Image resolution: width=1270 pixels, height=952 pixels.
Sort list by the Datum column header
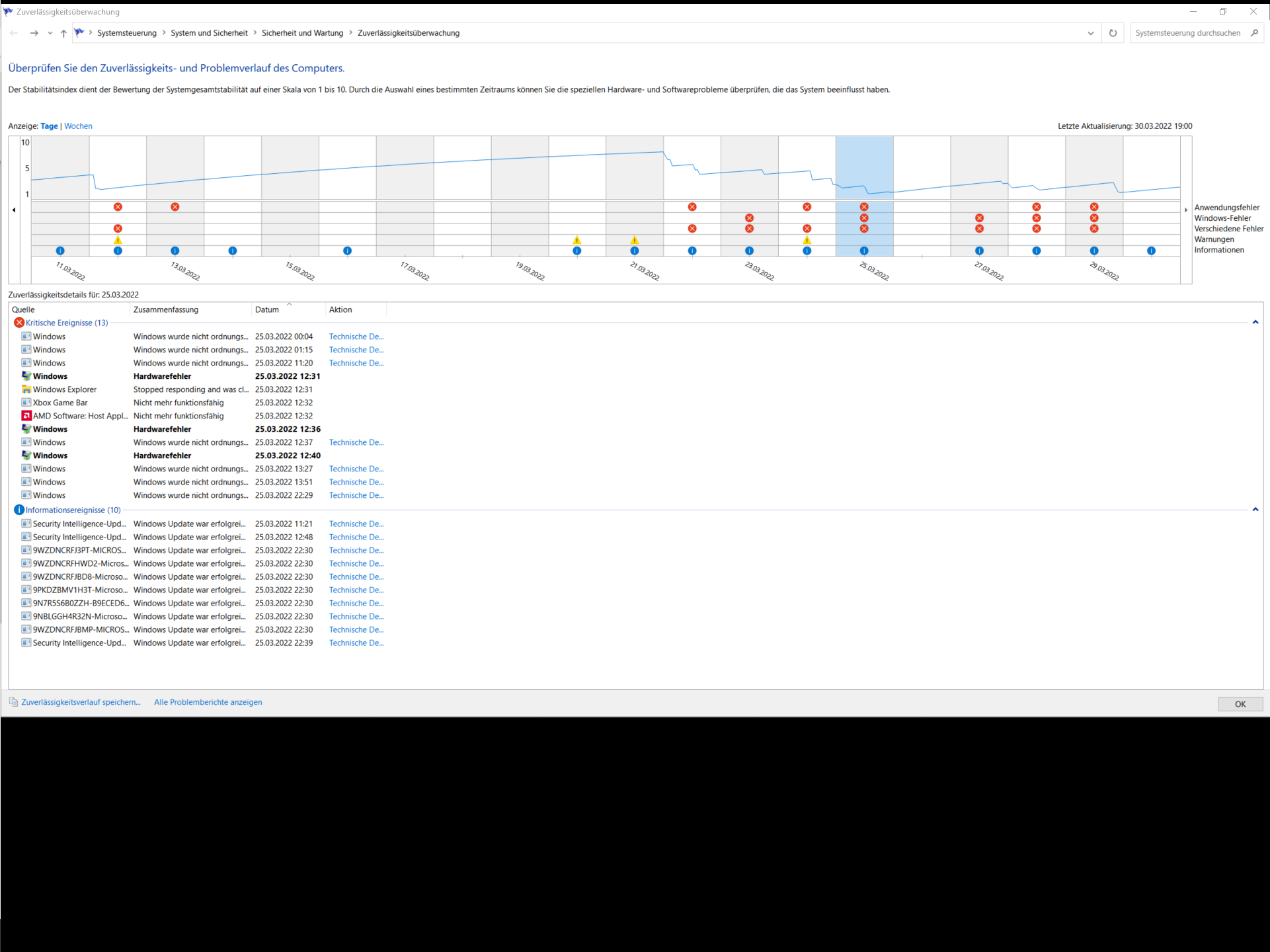pyautogui.click(x=267, y=309)
